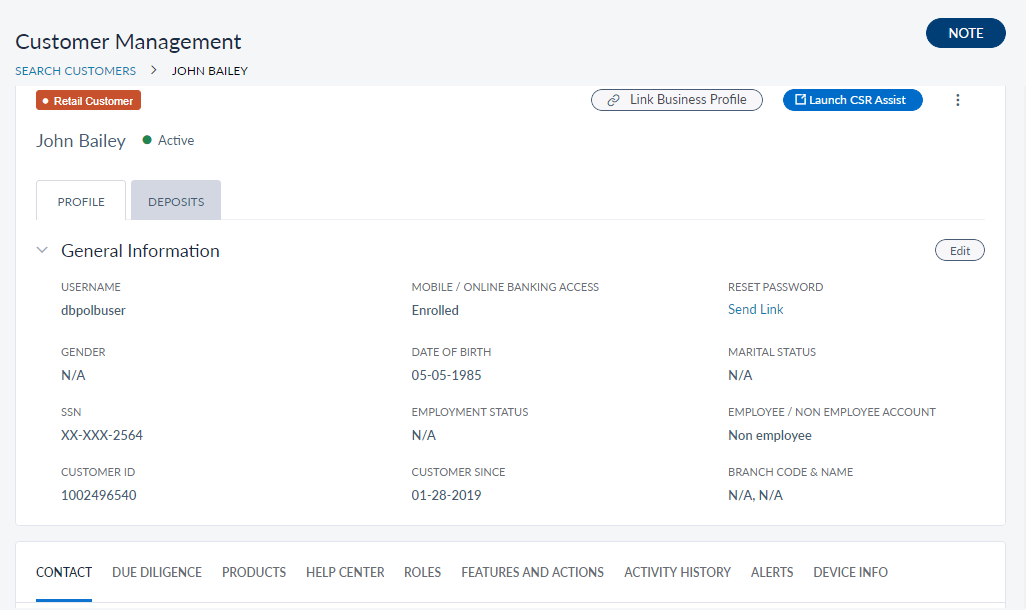The image size is (1026, 610).
Task: Collapse the General Information section
Action: coord(42,250)
